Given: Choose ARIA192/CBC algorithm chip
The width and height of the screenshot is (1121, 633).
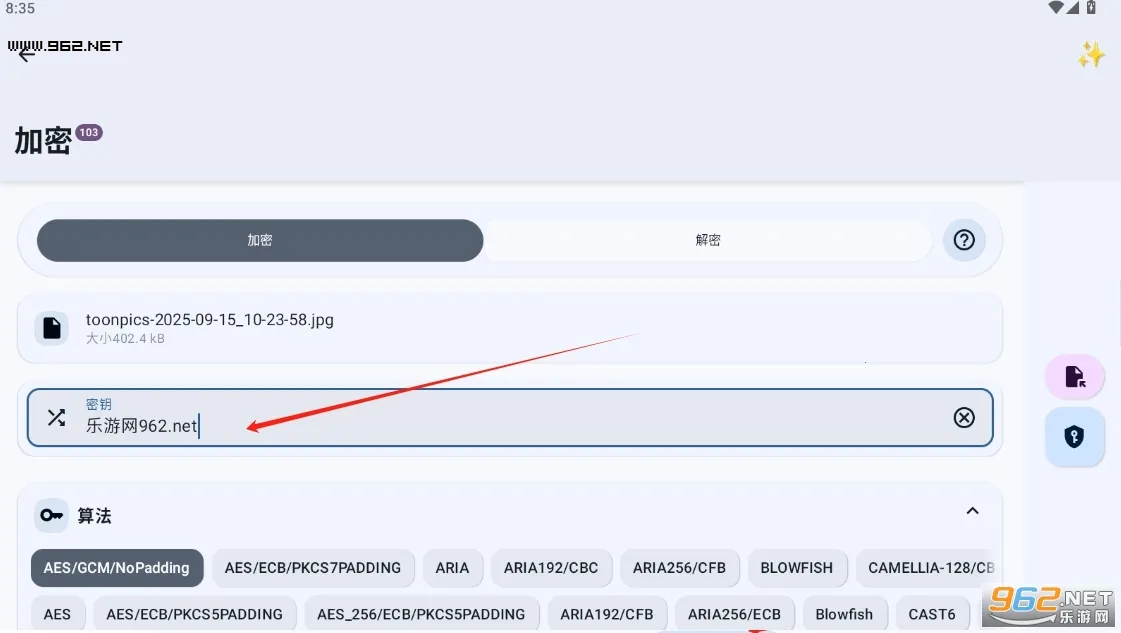Looking at the screenshot, I should [551, 568].
